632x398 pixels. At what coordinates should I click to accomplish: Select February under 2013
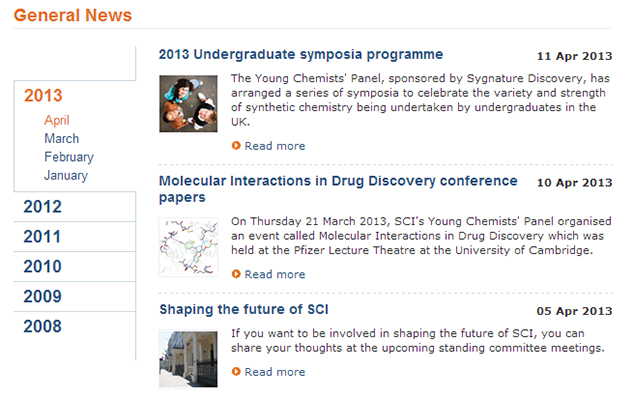[x=69, y=157]
